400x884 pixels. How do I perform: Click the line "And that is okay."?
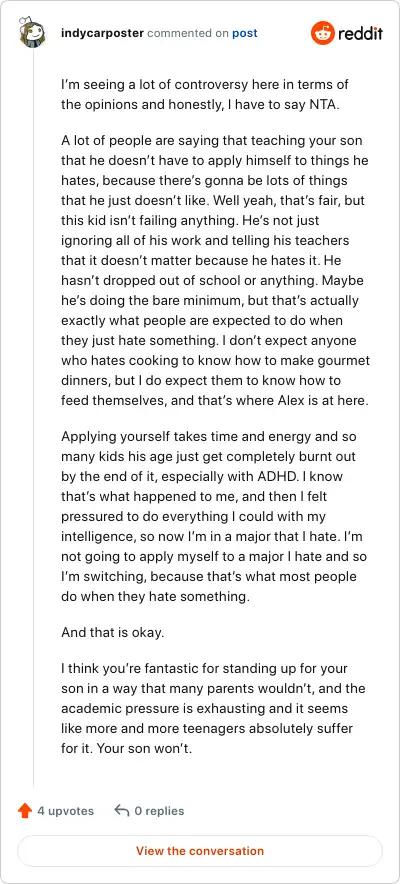[113, 632]
